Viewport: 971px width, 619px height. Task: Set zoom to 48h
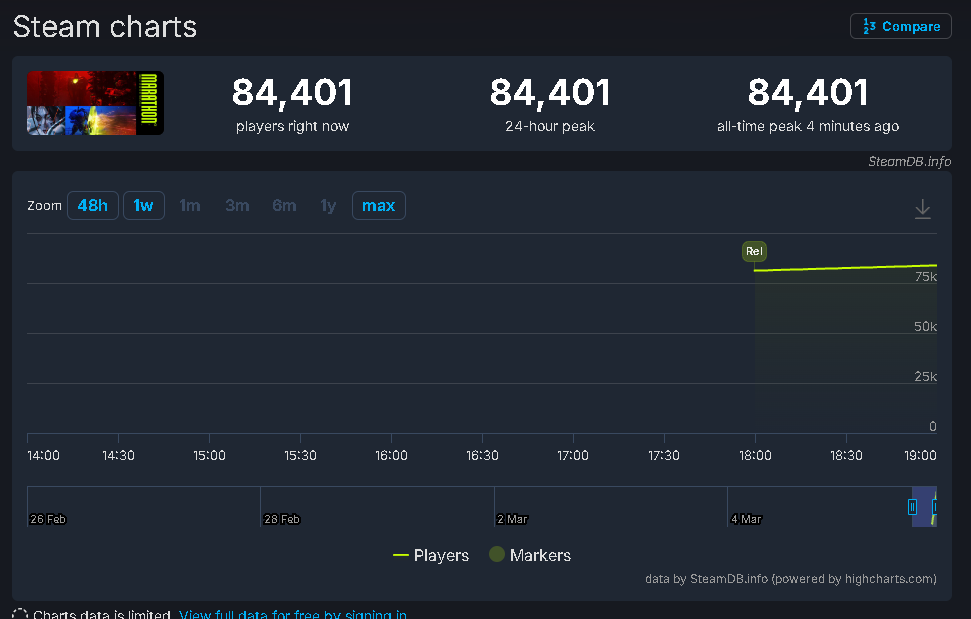tap(92, 206)
